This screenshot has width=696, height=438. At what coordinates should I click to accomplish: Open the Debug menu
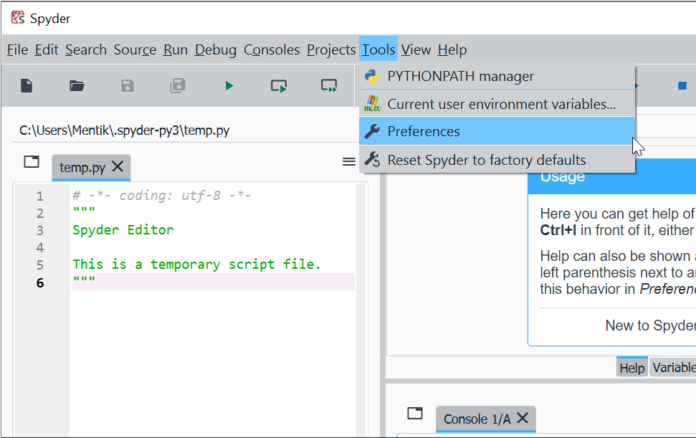pyautogui.click(x=215, y=49)
